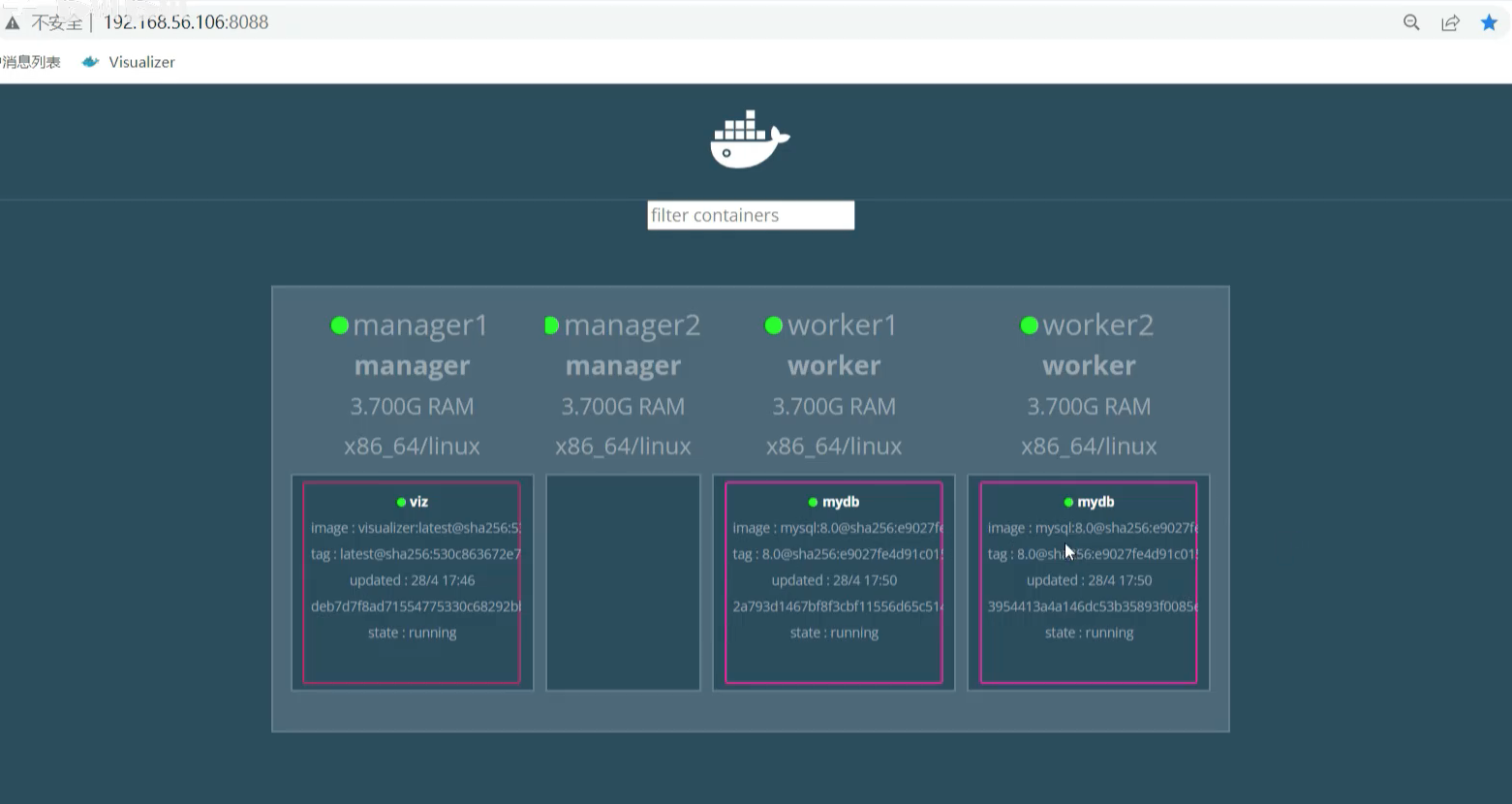Screen dimensions: 1512x804
Task: Click x86_64/linux under worker2
Action: (1089, 447)
